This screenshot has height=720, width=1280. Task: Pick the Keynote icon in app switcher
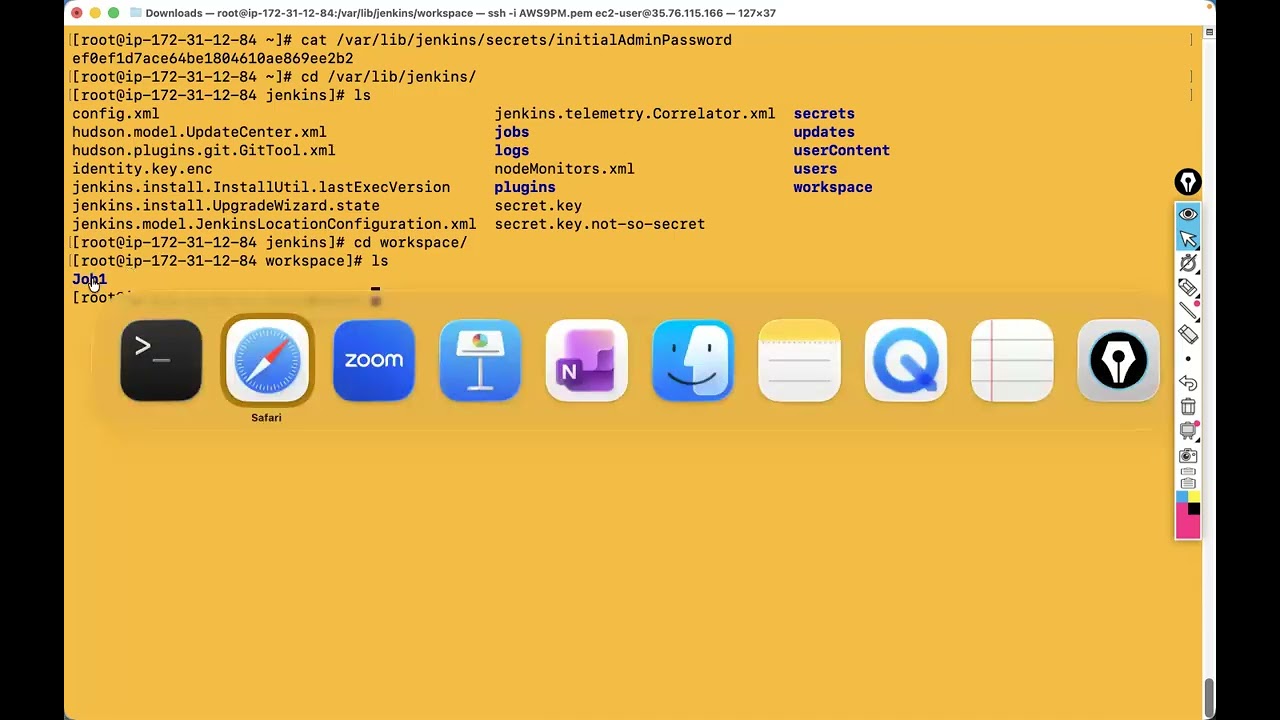(x=480, y=361)
